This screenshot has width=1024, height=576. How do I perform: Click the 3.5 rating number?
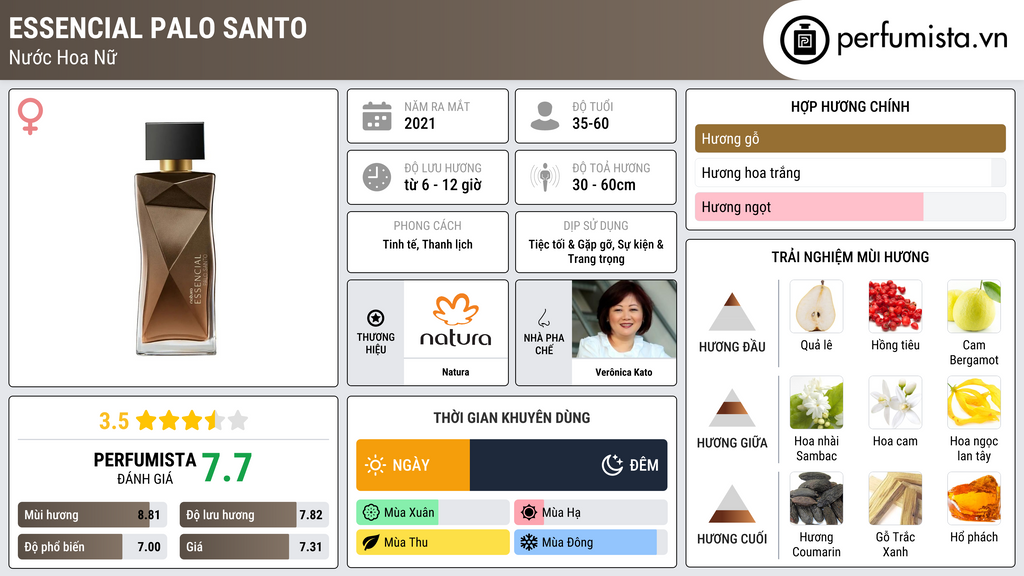(114, 421)
